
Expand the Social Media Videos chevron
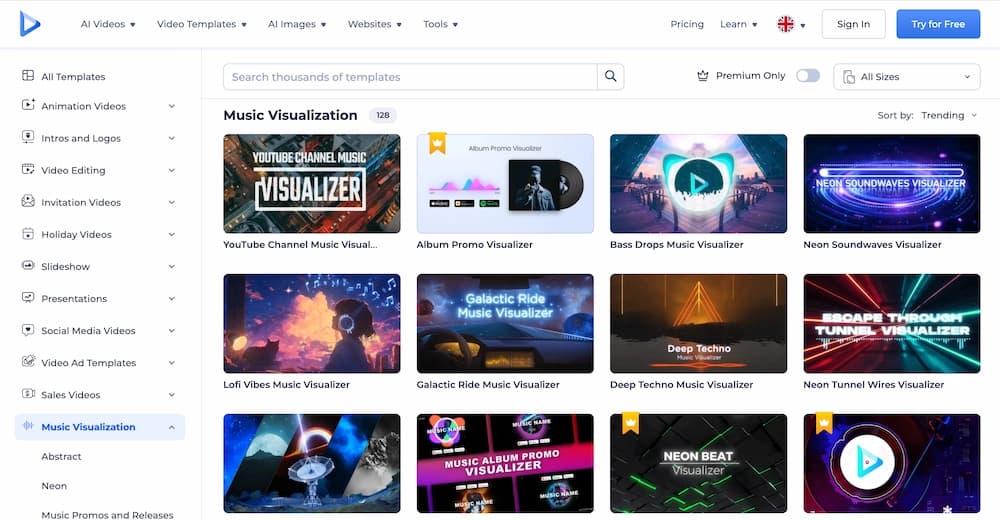click(172, 331)
